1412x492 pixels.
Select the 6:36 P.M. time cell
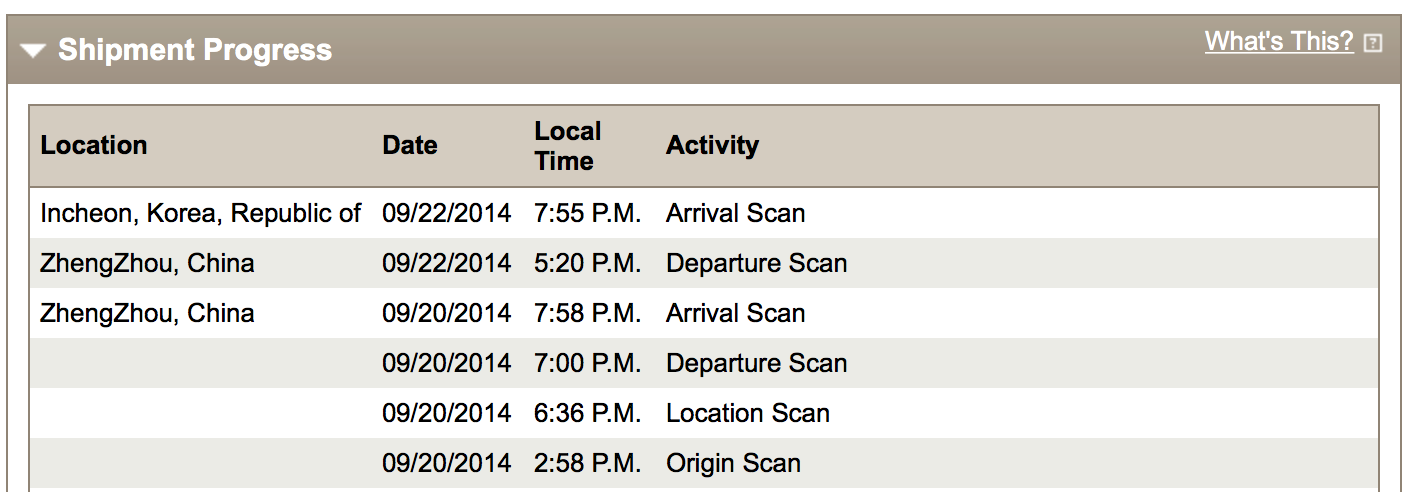[587, 413]
